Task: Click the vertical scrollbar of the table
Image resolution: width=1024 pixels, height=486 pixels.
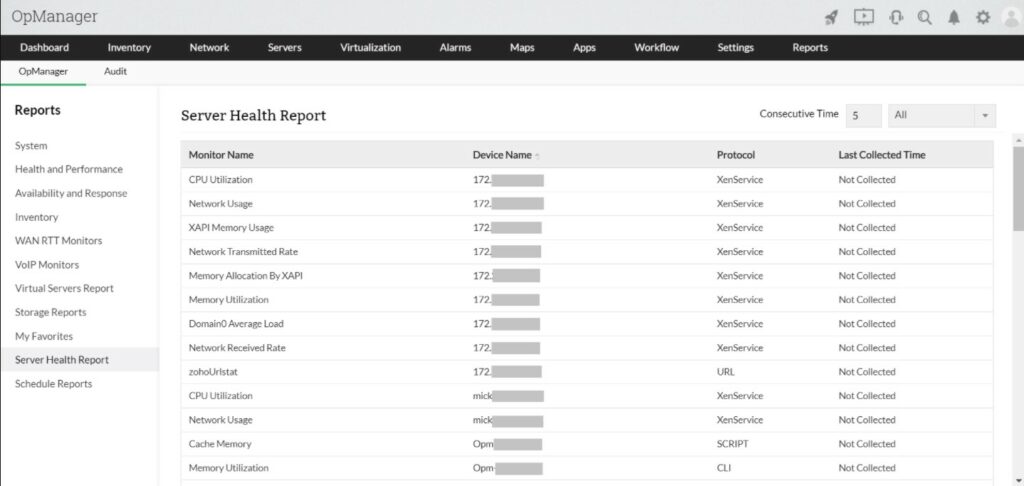Action: tap(1018, 188)
